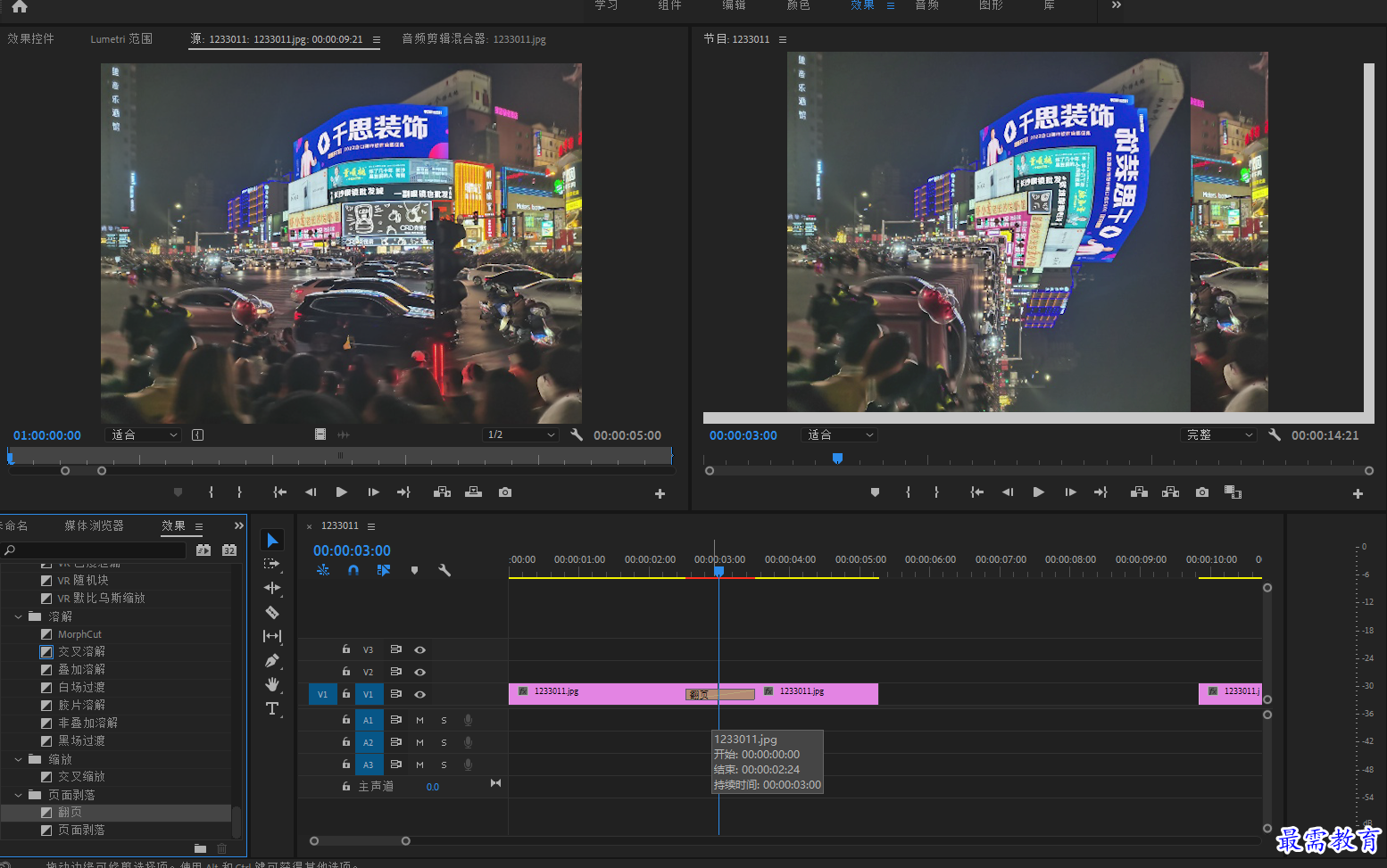Open Source monitor zoom level dropdown
The image size is (1387, 868).
pos(144,435)
